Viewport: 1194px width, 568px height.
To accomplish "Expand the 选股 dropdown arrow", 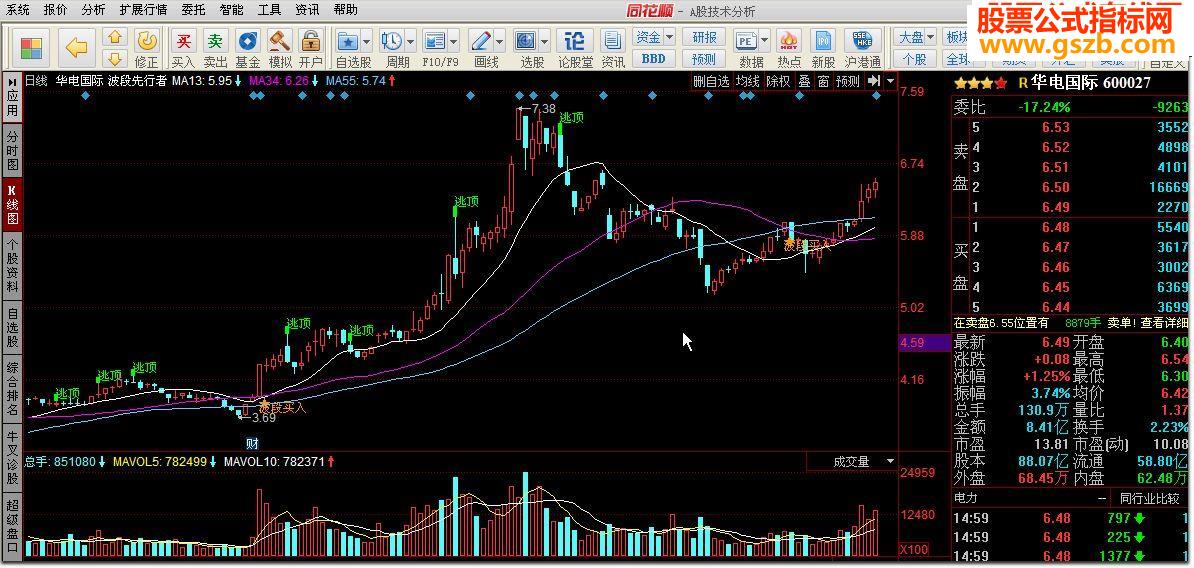I will pyautogui.click(x=545, y=41).
